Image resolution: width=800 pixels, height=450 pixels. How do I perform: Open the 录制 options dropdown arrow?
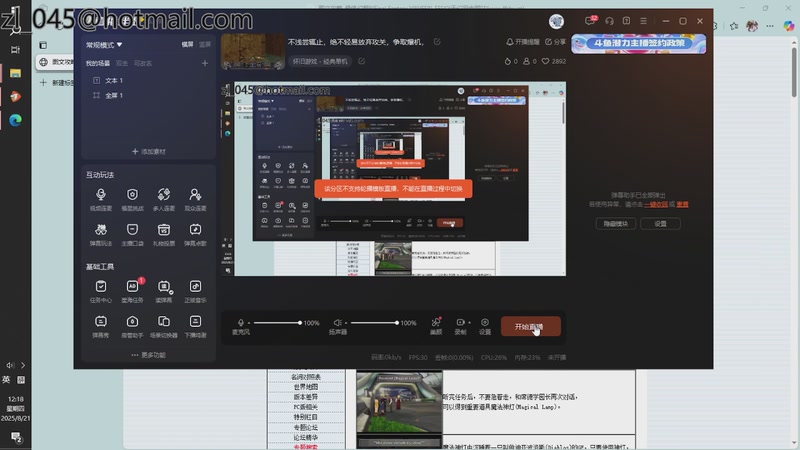click(469, 323)
